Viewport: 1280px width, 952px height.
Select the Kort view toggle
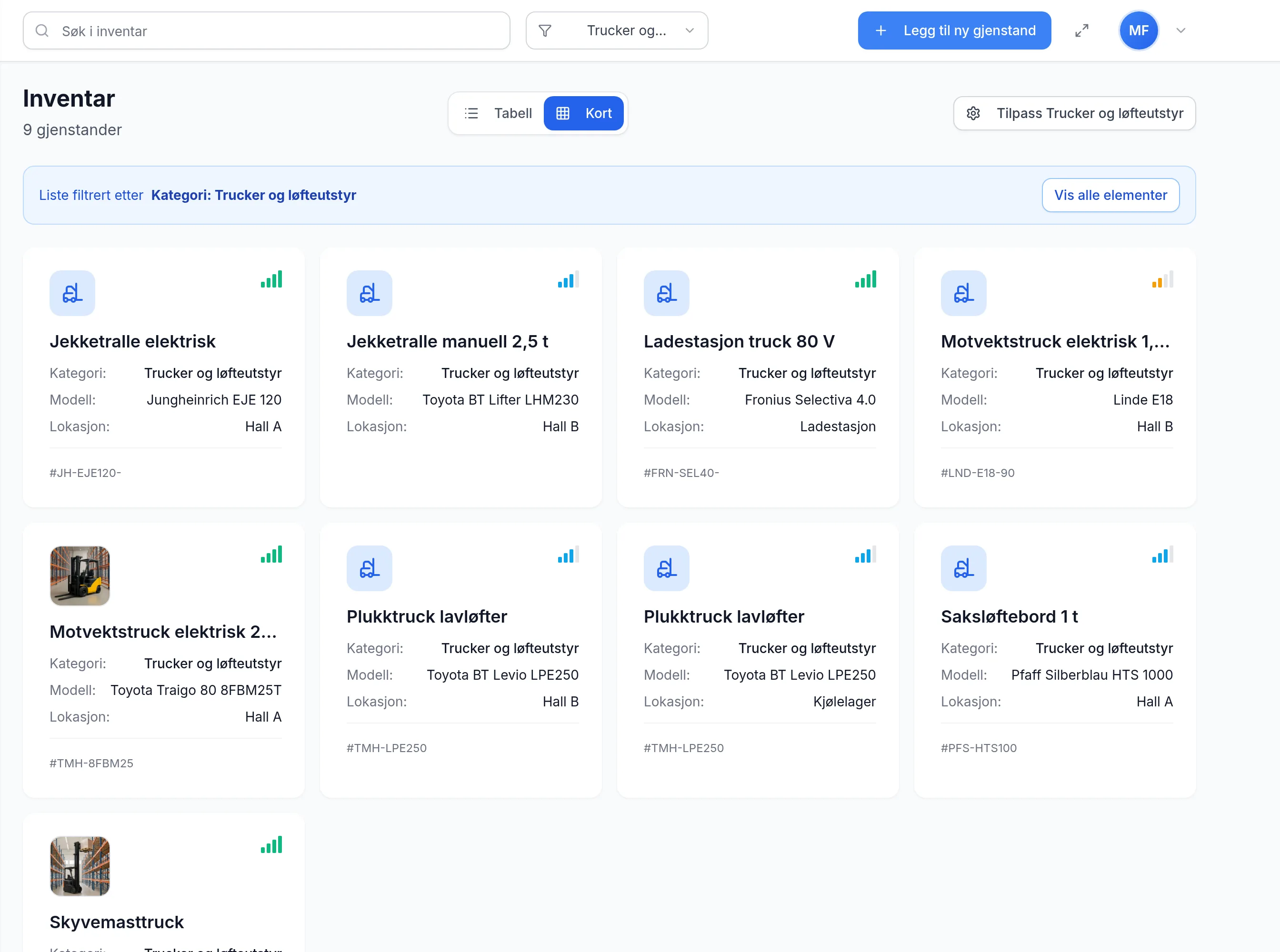coord(583,113)
